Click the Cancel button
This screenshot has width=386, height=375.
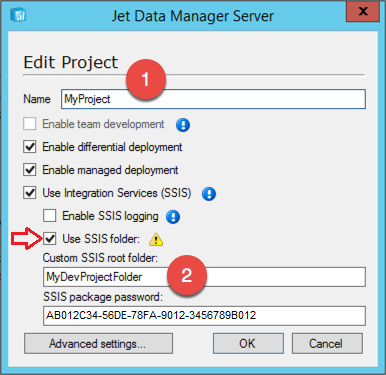point(327,343)
